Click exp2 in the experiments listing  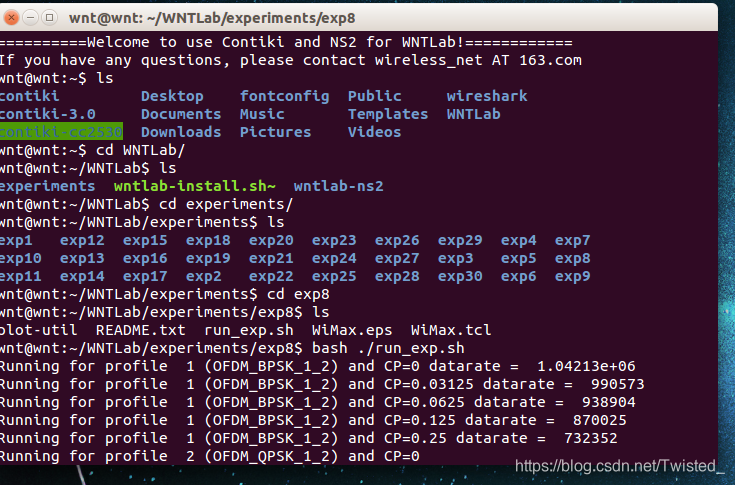[203, 276]
